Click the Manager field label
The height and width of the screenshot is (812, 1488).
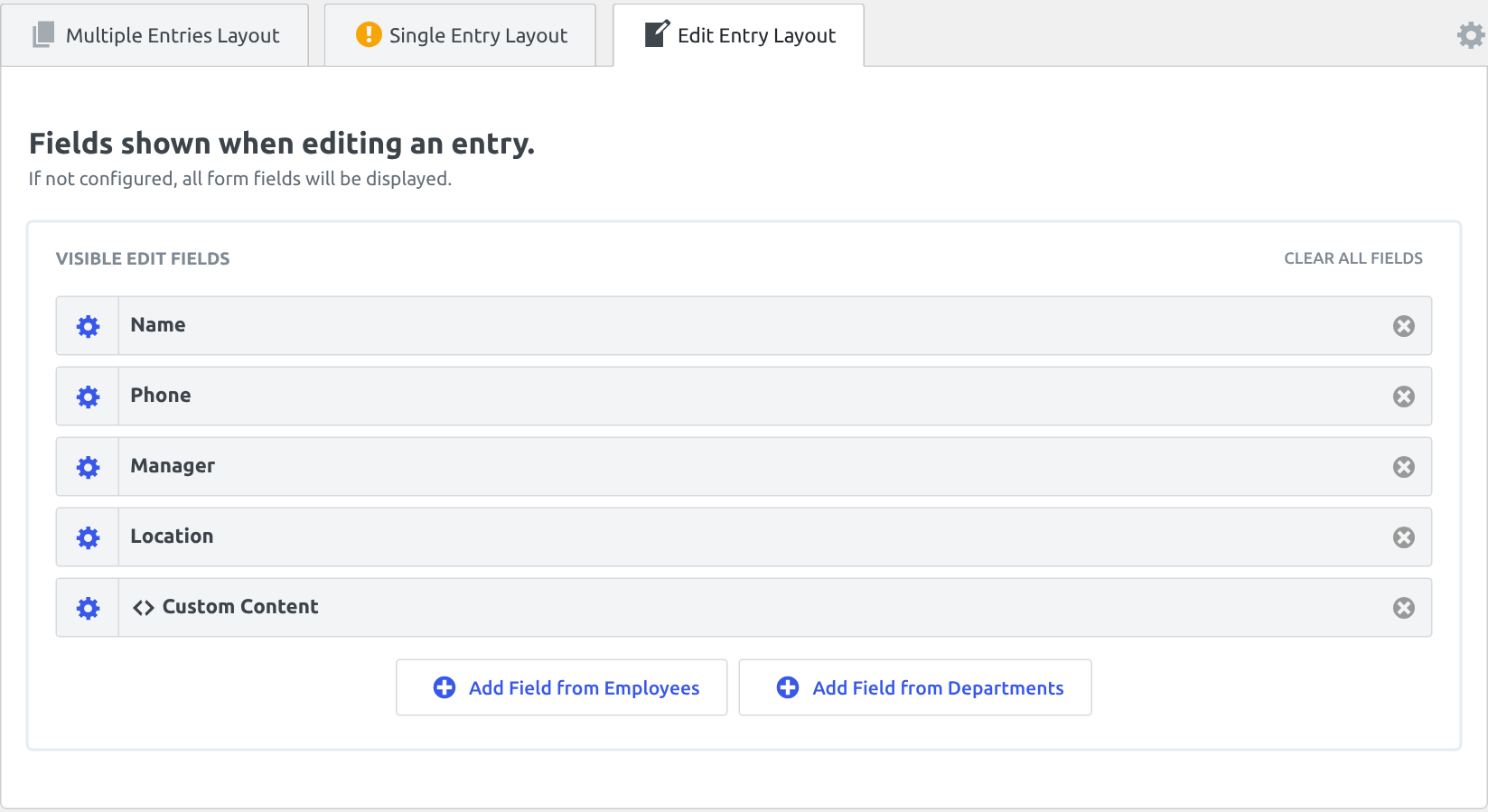tap(173, 466)
